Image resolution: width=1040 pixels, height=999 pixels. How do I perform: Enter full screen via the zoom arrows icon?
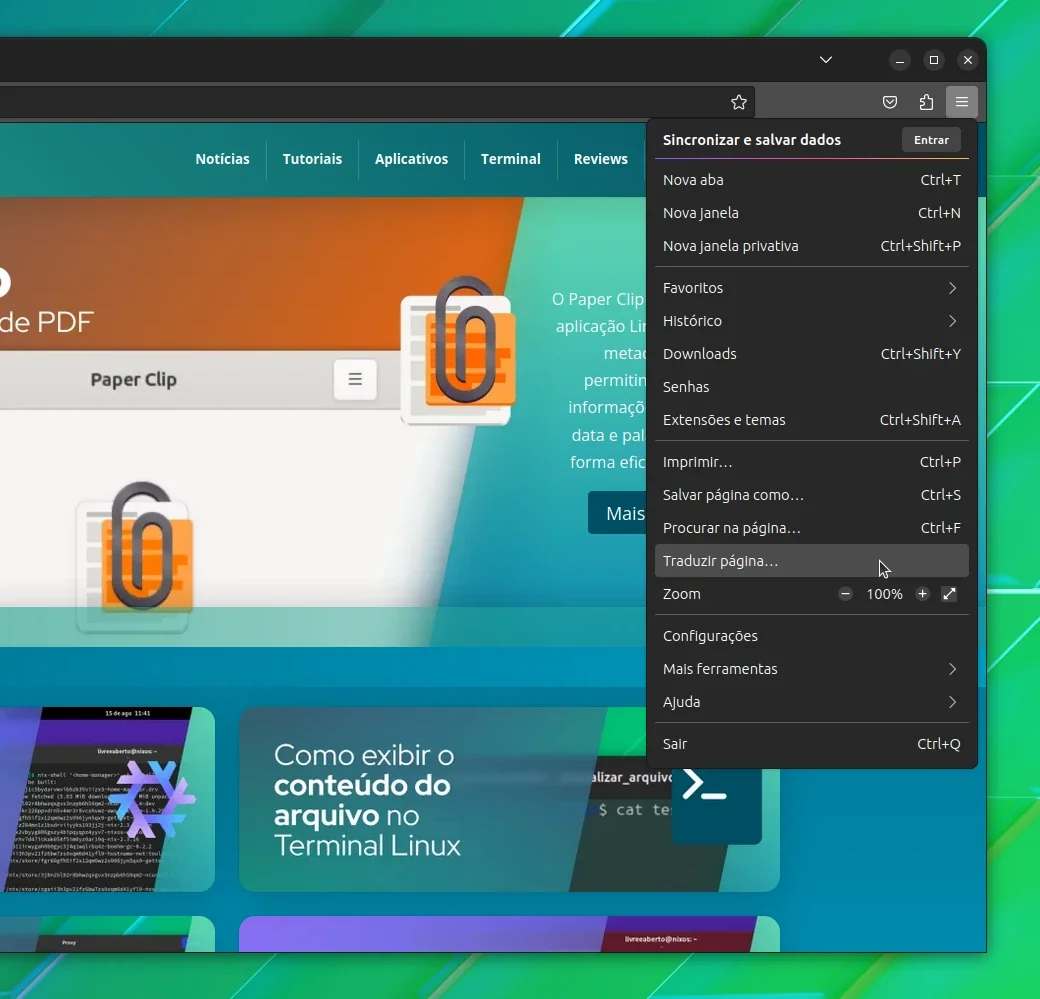pyautogui.click(x=949, y=594)
